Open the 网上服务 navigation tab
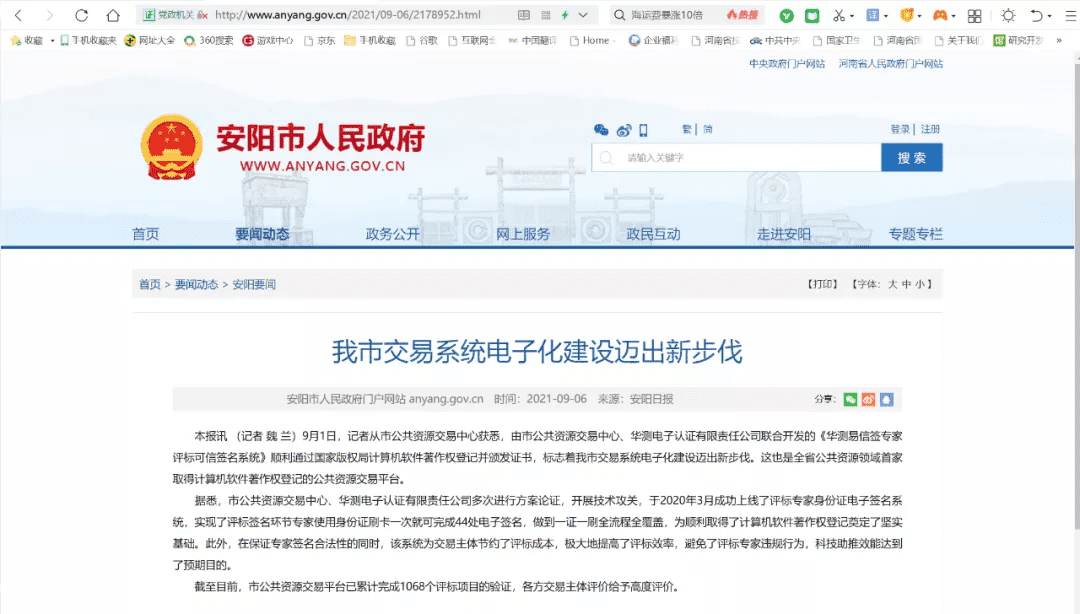This screenshot has width=1080, height=614. click(523, 234)
